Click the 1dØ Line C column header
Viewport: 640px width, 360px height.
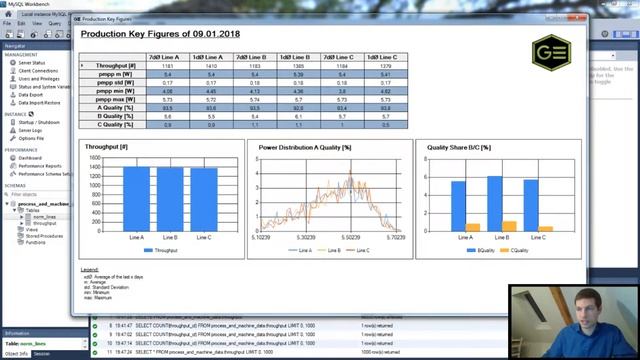pyautogui.click(x=386, y=57)
